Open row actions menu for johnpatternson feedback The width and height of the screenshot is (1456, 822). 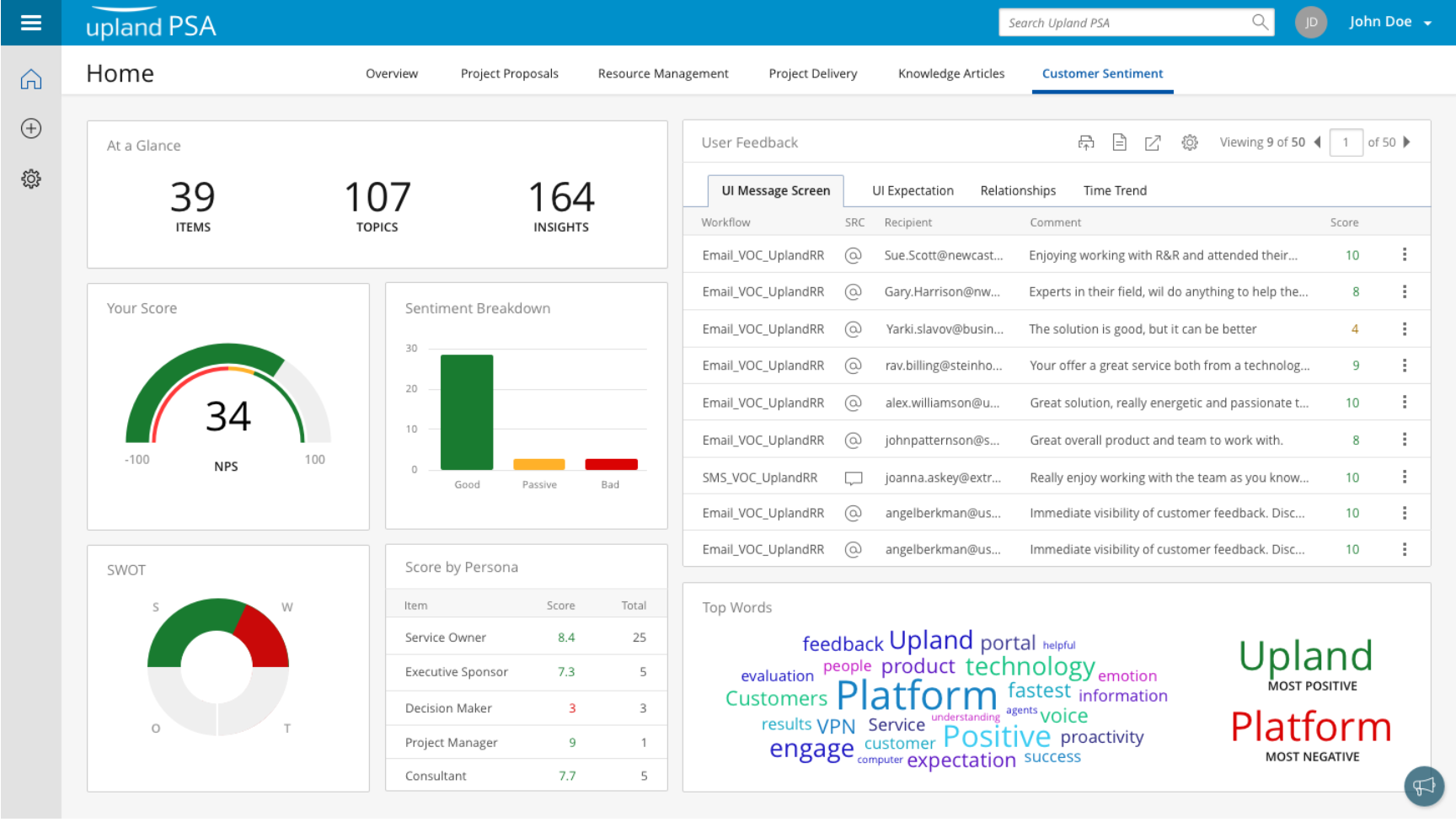pos(1405,440)
